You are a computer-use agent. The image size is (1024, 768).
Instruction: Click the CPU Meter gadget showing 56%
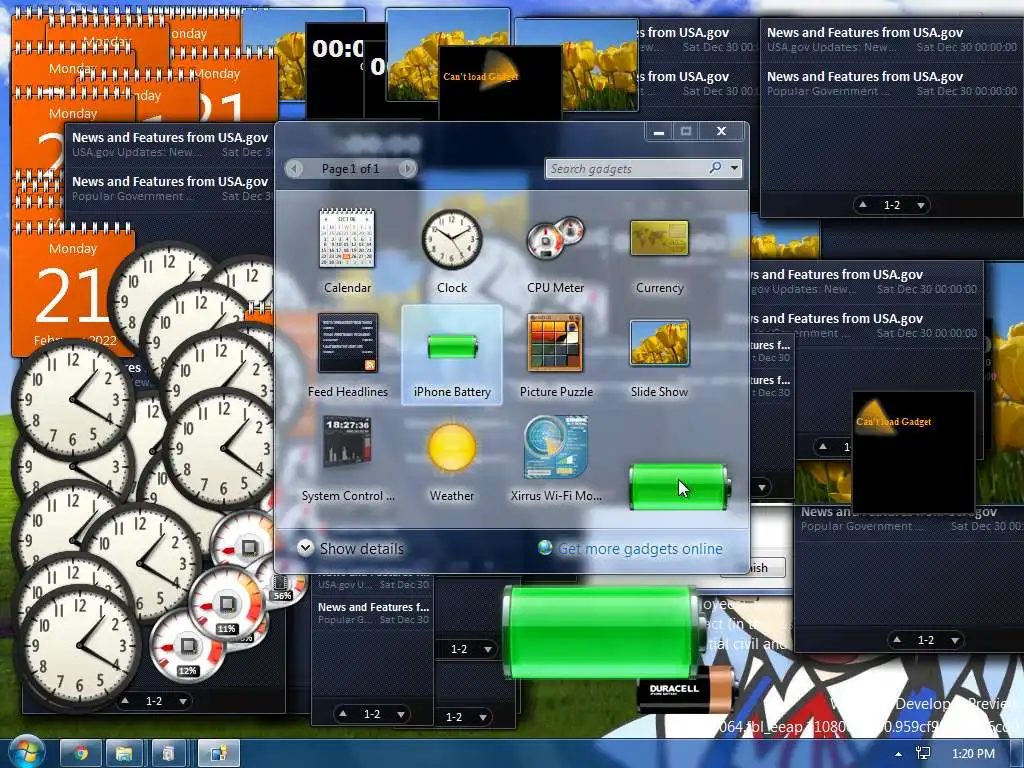click(283, 584)
